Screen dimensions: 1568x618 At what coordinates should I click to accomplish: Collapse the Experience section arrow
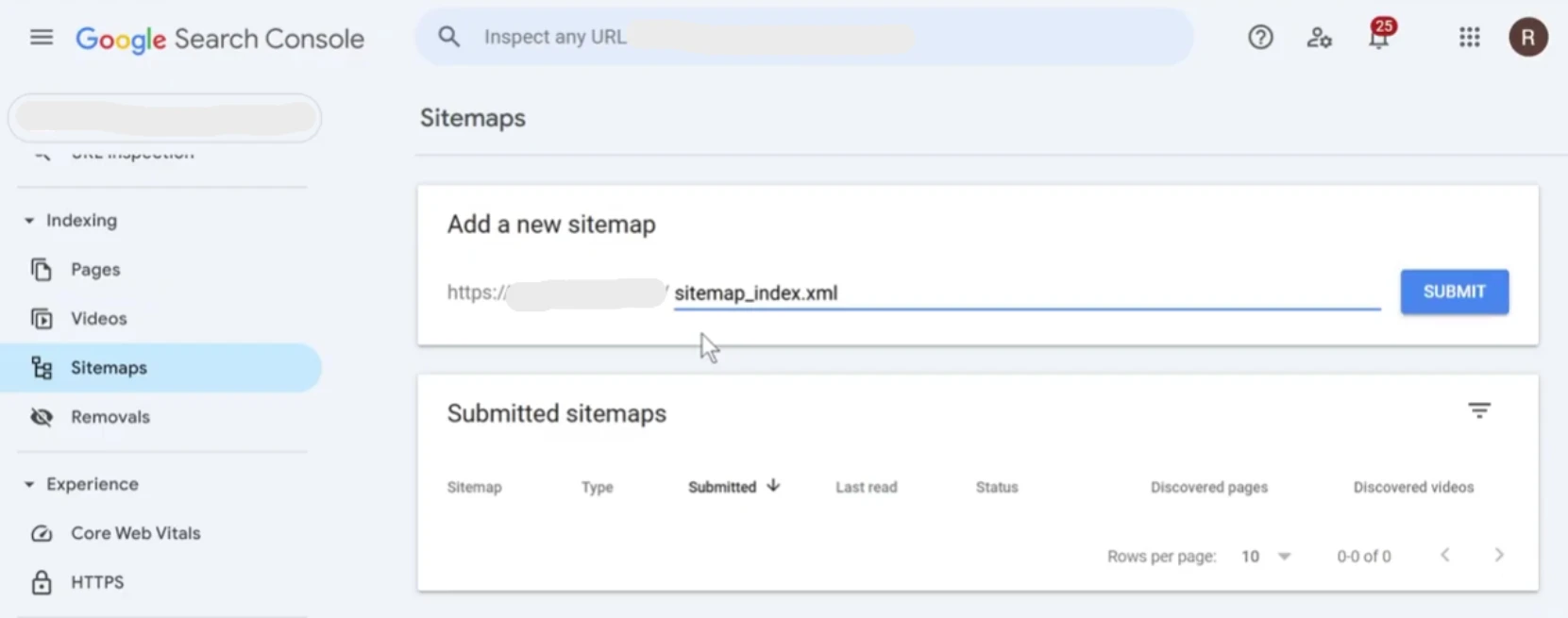(x=29, y=485)
